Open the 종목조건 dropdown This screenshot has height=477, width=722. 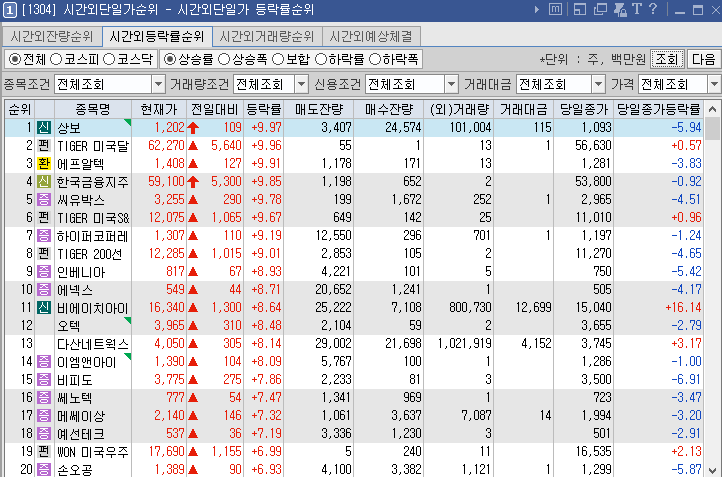tap(158, 84)
